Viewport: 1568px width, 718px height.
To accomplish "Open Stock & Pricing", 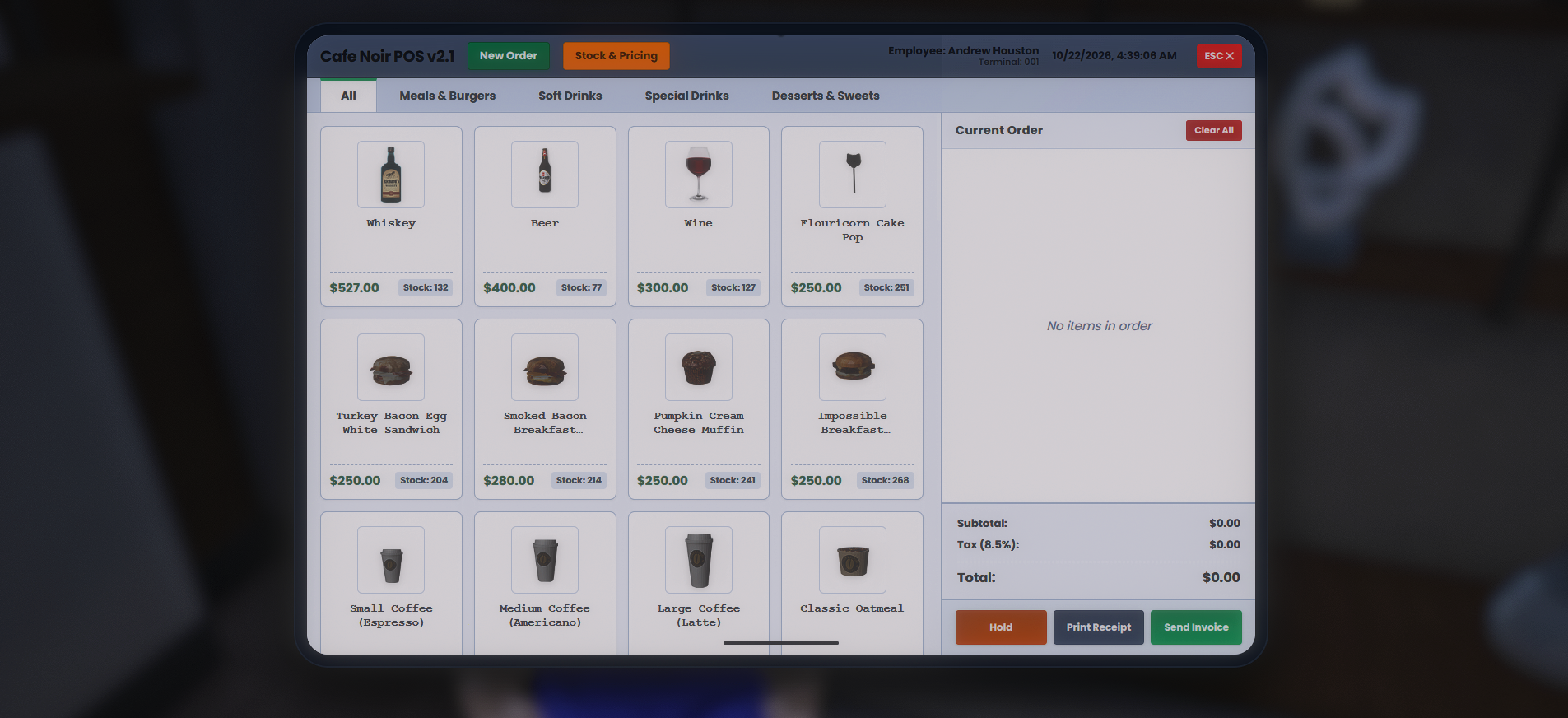I will click(x=616, y=56).
